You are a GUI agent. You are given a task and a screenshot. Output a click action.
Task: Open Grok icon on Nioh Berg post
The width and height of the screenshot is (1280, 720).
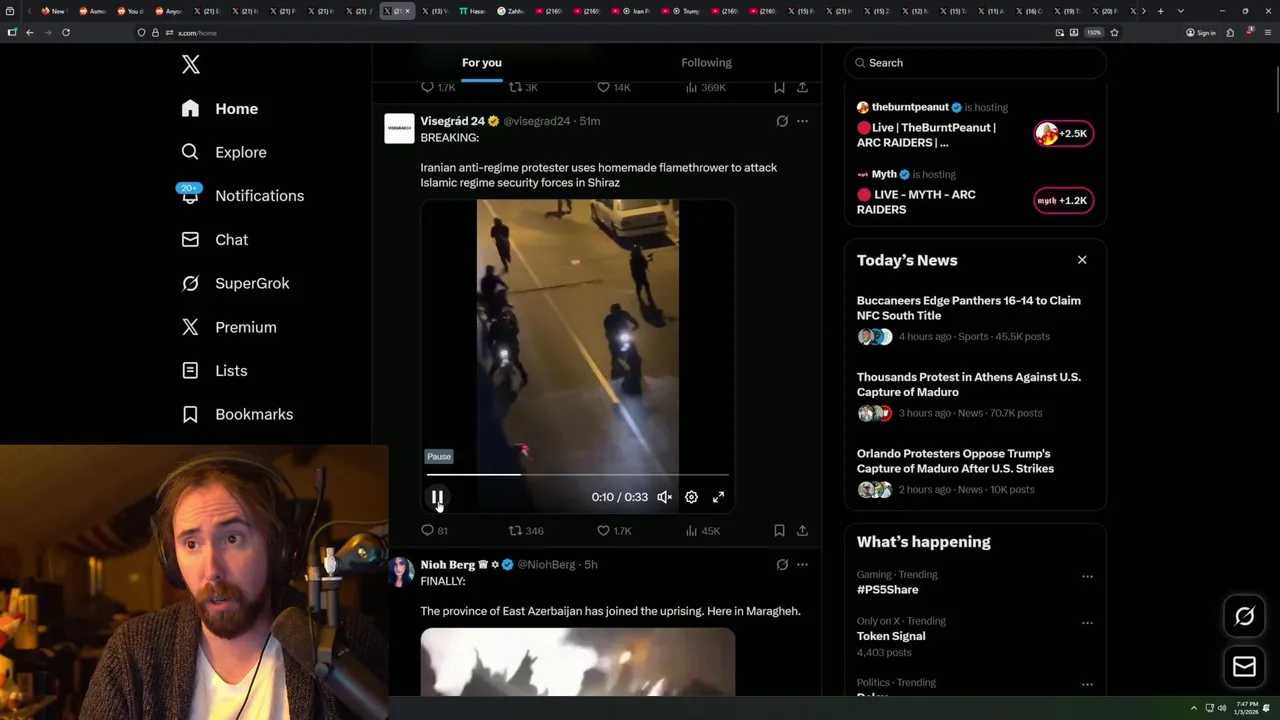pos(782,565)
